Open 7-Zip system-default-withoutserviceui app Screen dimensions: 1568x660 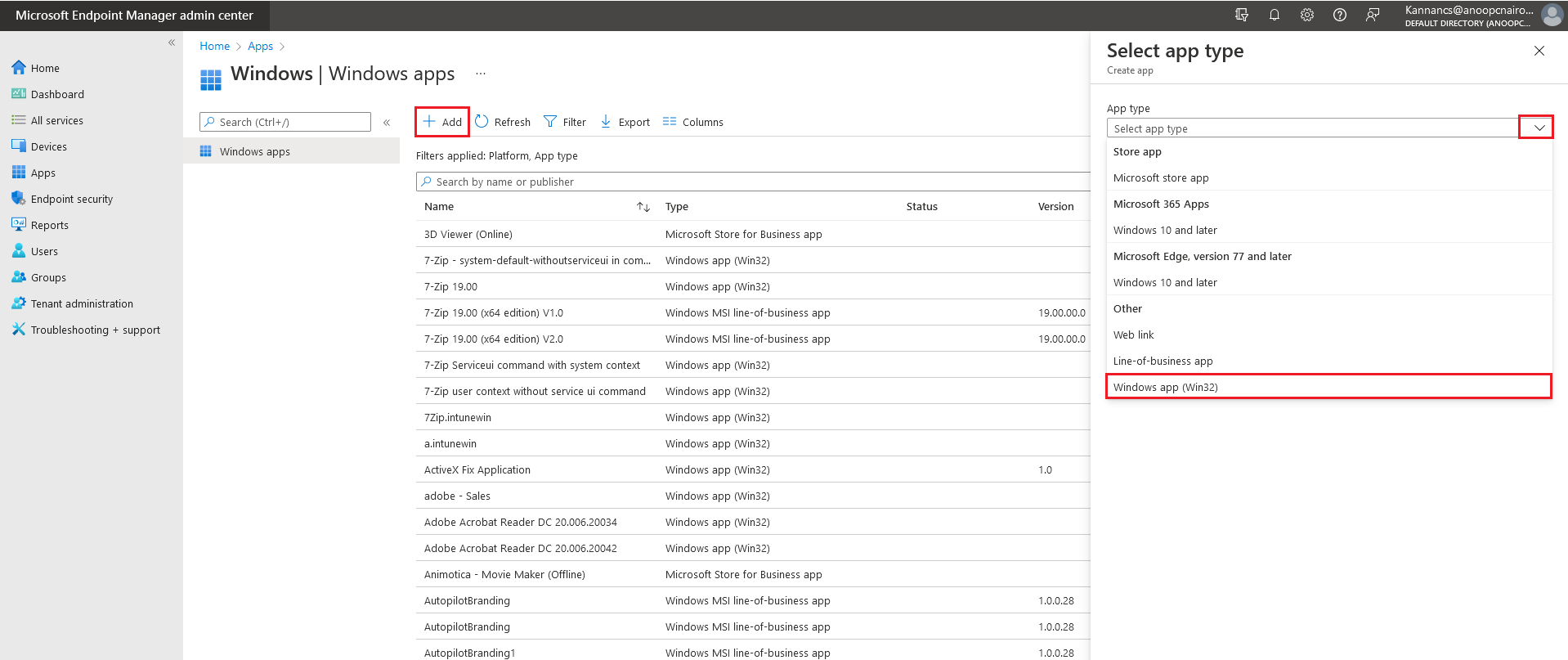pos(538,260)
